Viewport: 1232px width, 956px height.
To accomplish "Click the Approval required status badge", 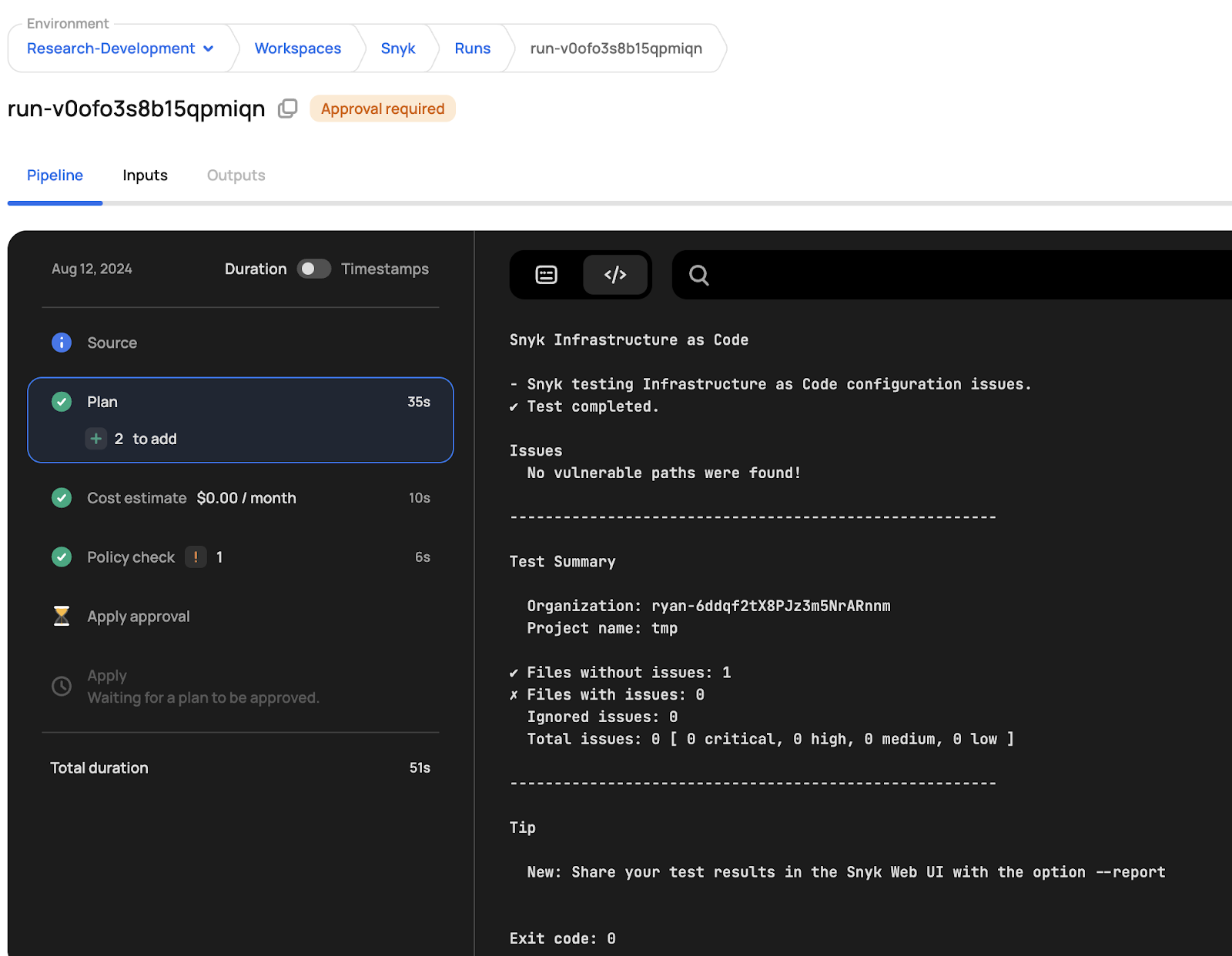I will point(383,109).
